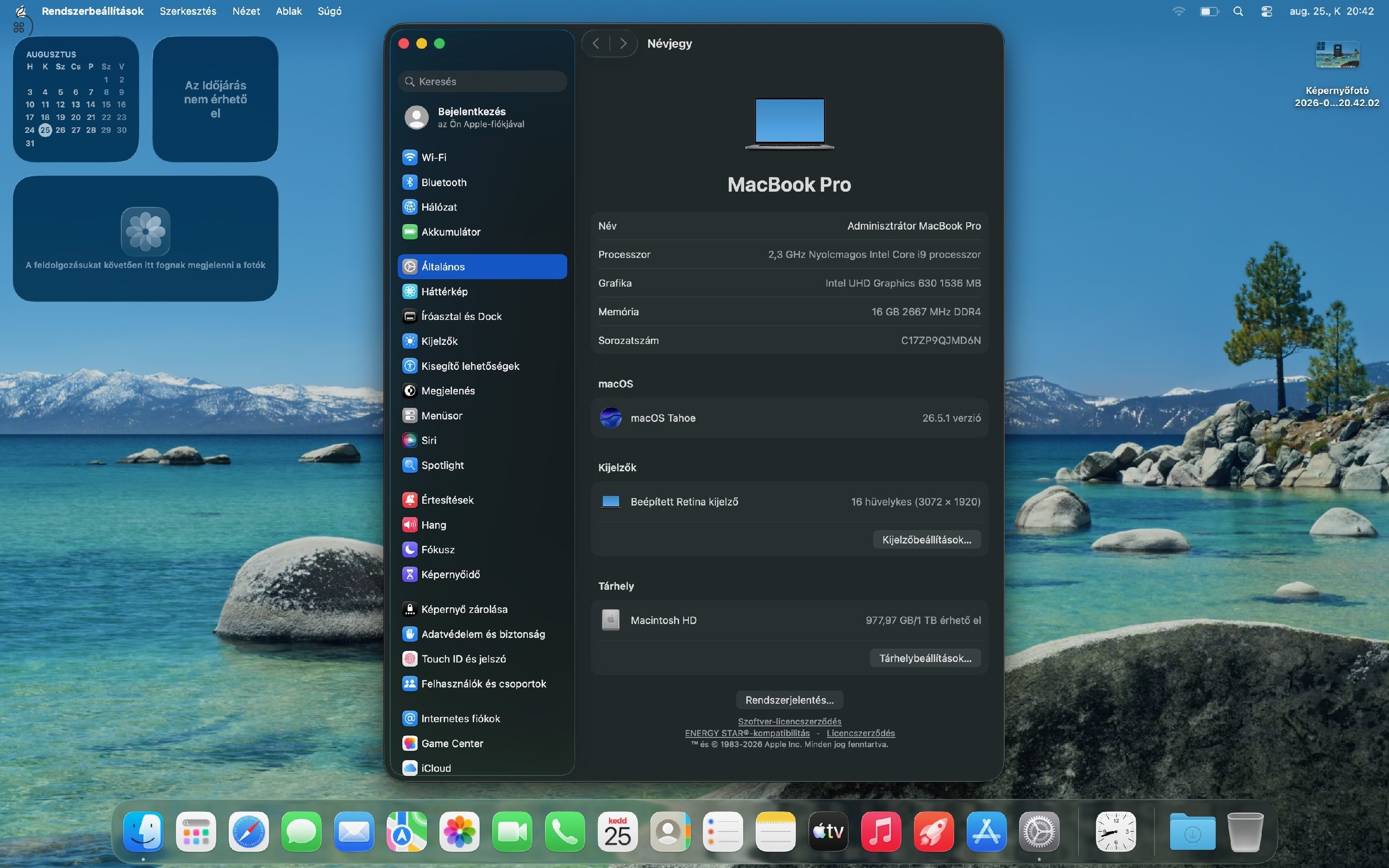
Task: Click the macOS Tahoe version row
Action: (789, 418)
